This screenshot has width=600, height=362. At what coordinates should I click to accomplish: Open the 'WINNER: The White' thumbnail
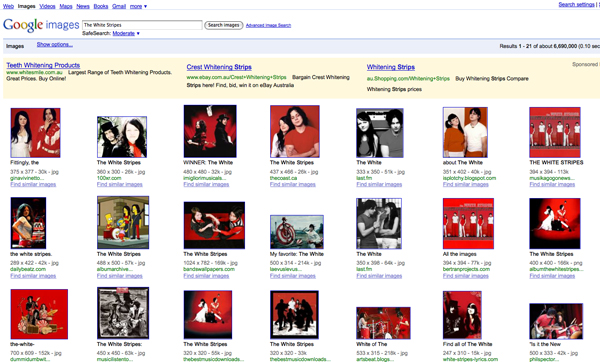pyautogui.click(x=210, y=131)
